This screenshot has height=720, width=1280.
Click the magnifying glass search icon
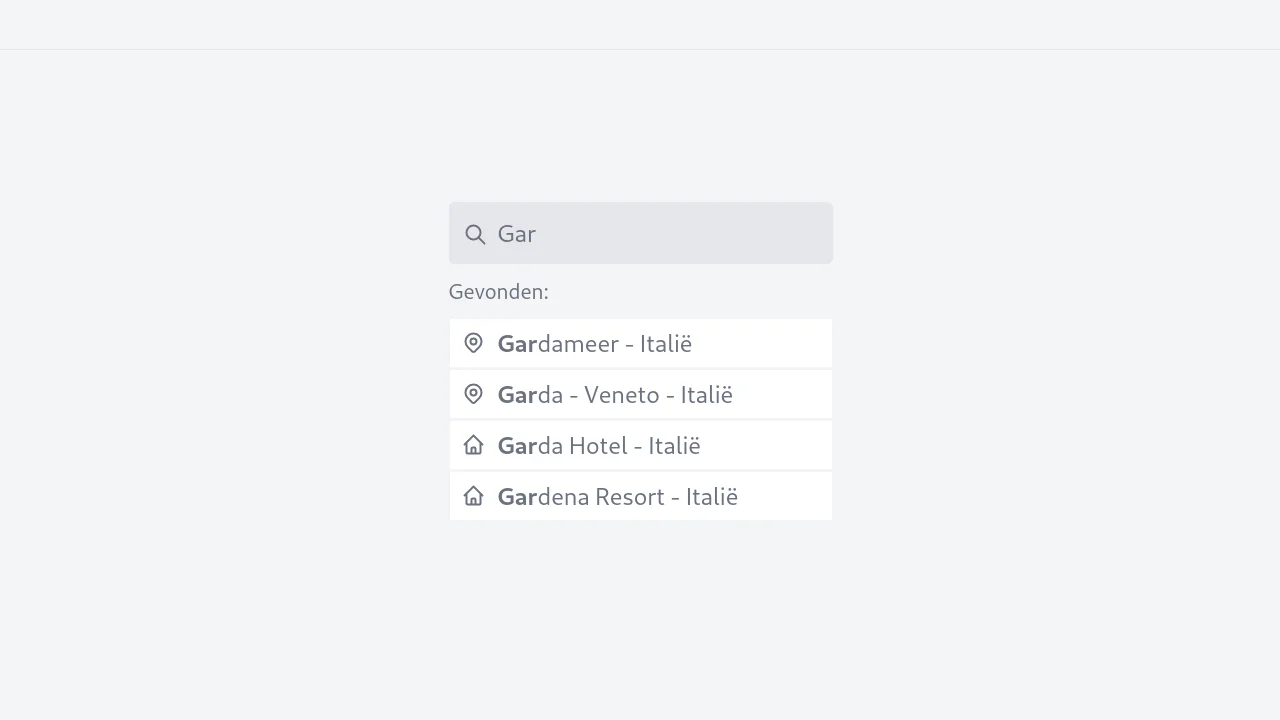475,234
